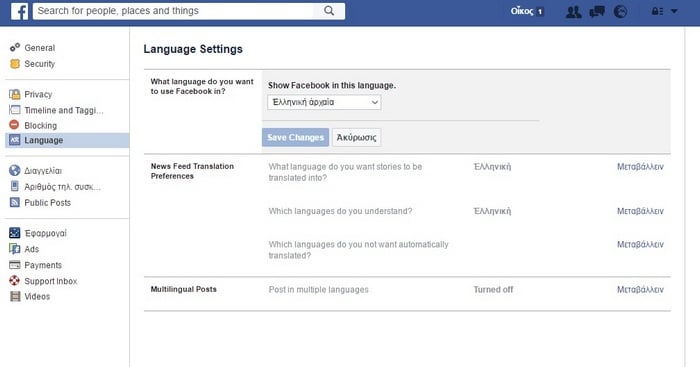Open the friend requests icon
Screen dimensions: 700x367
573,12
